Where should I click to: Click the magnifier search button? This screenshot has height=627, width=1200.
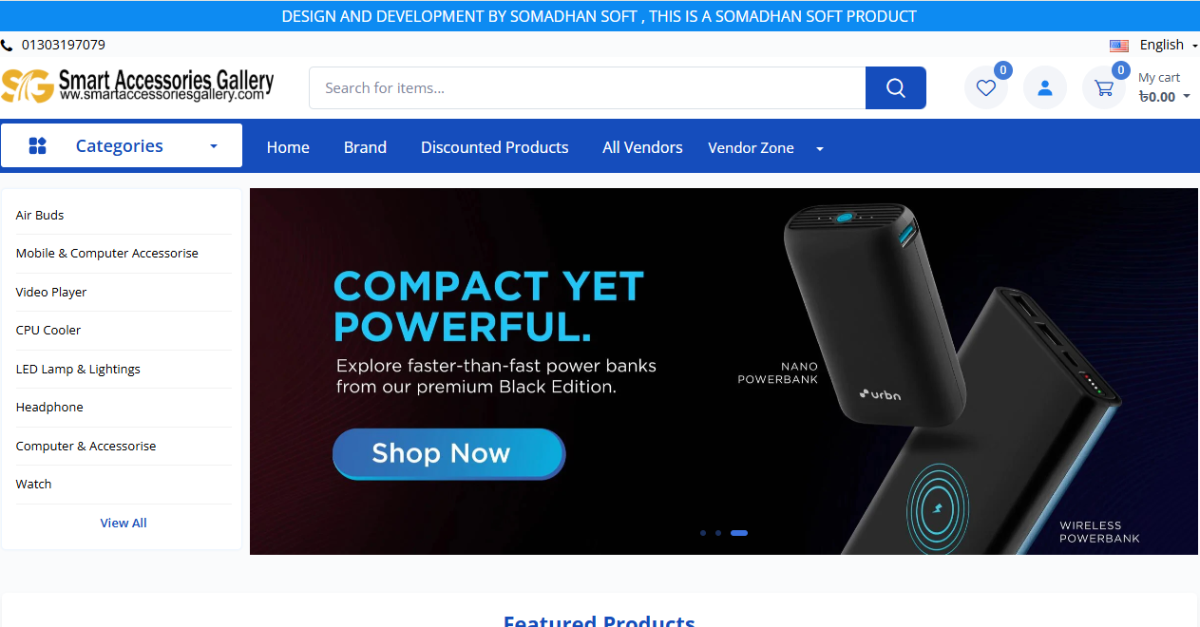coord(896,88)
